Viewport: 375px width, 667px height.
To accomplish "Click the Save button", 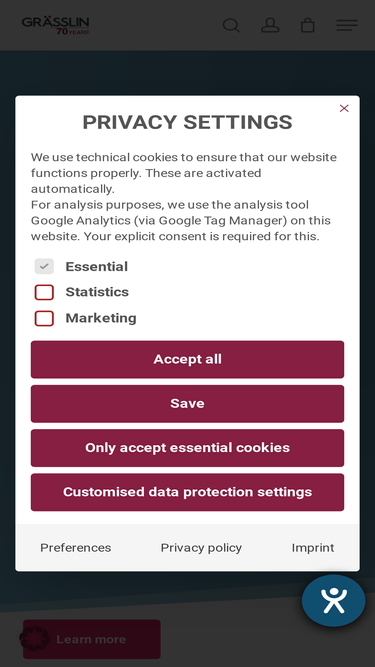I will click(x=188, y=404).
